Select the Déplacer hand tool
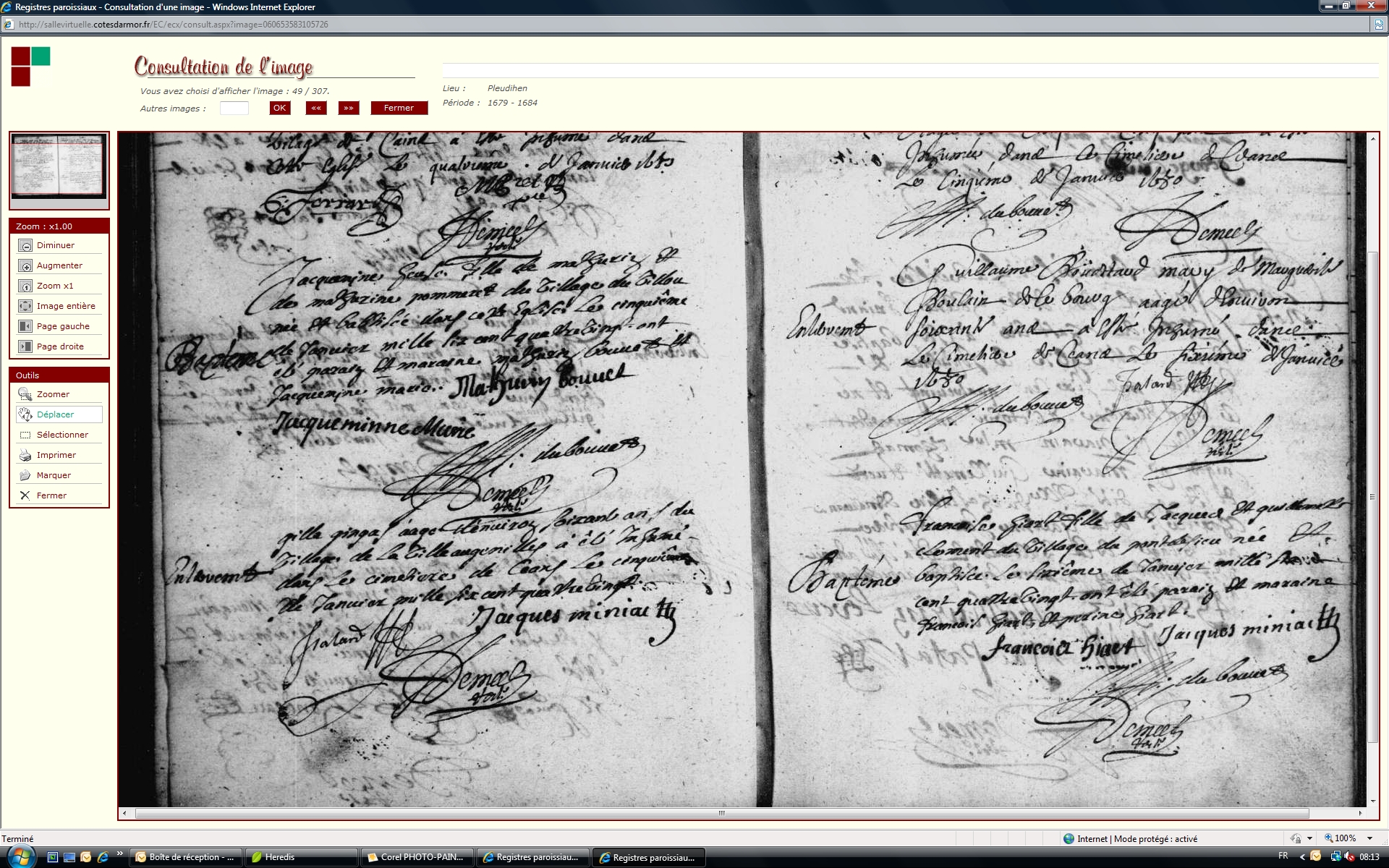Screen dimensions: 1389x868 point(25,414)
